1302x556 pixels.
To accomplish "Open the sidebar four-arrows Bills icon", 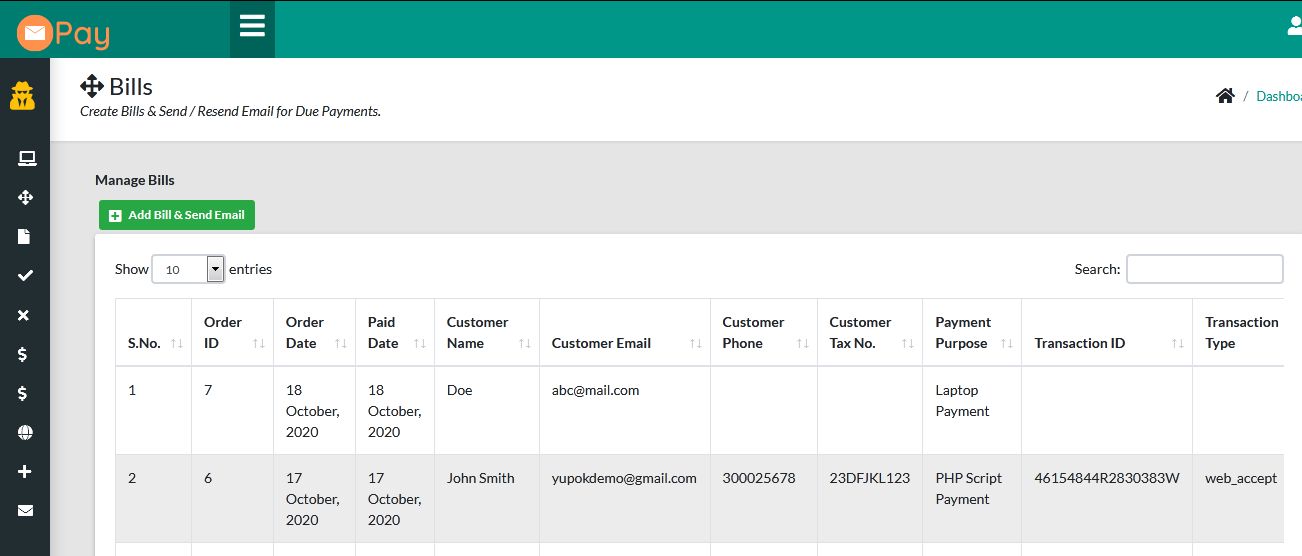I will (26, 198).
